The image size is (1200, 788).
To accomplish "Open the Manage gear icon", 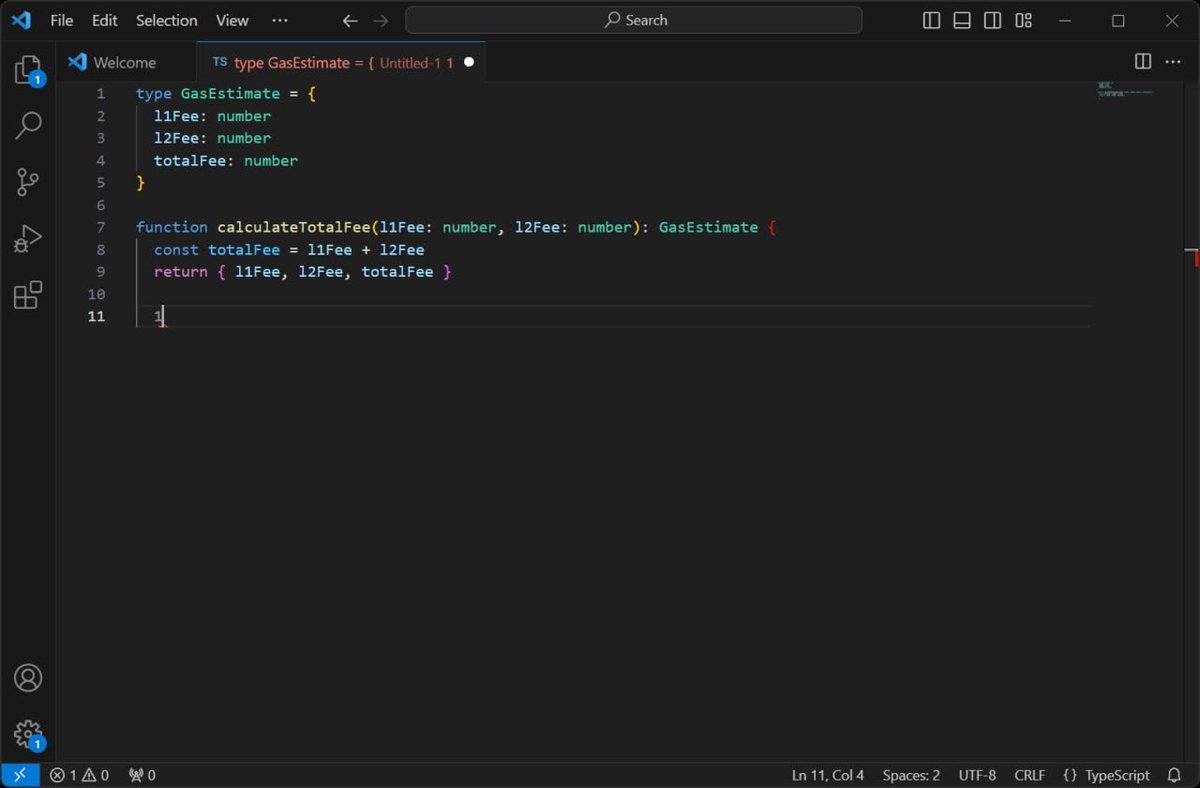I will [28, 735].
